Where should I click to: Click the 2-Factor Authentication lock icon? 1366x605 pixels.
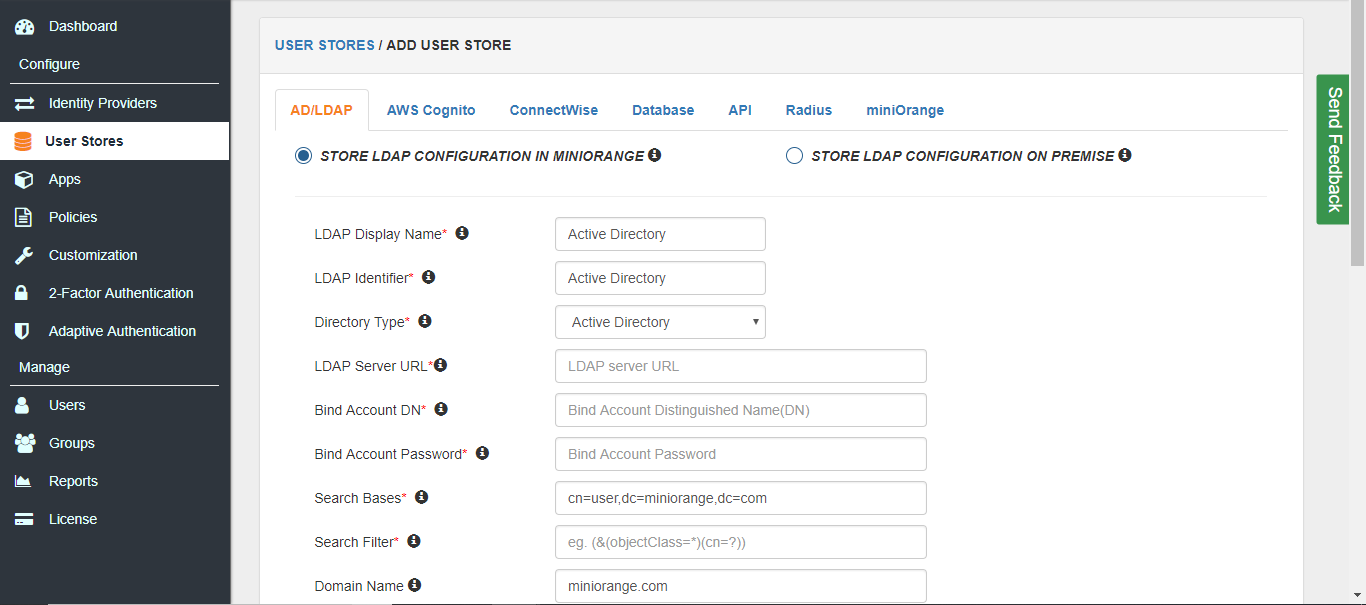pos(22,293)
